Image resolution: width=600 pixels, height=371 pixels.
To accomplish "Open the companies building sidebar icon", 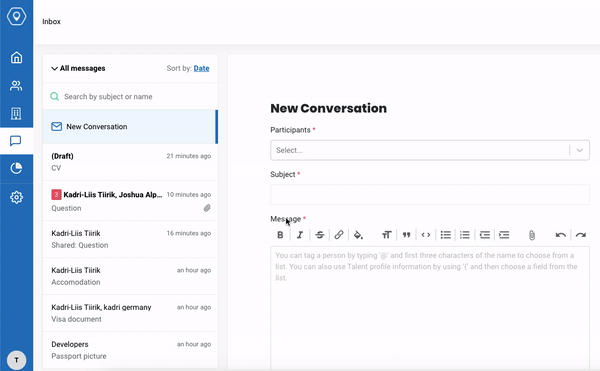I will (x=16, y=113).
